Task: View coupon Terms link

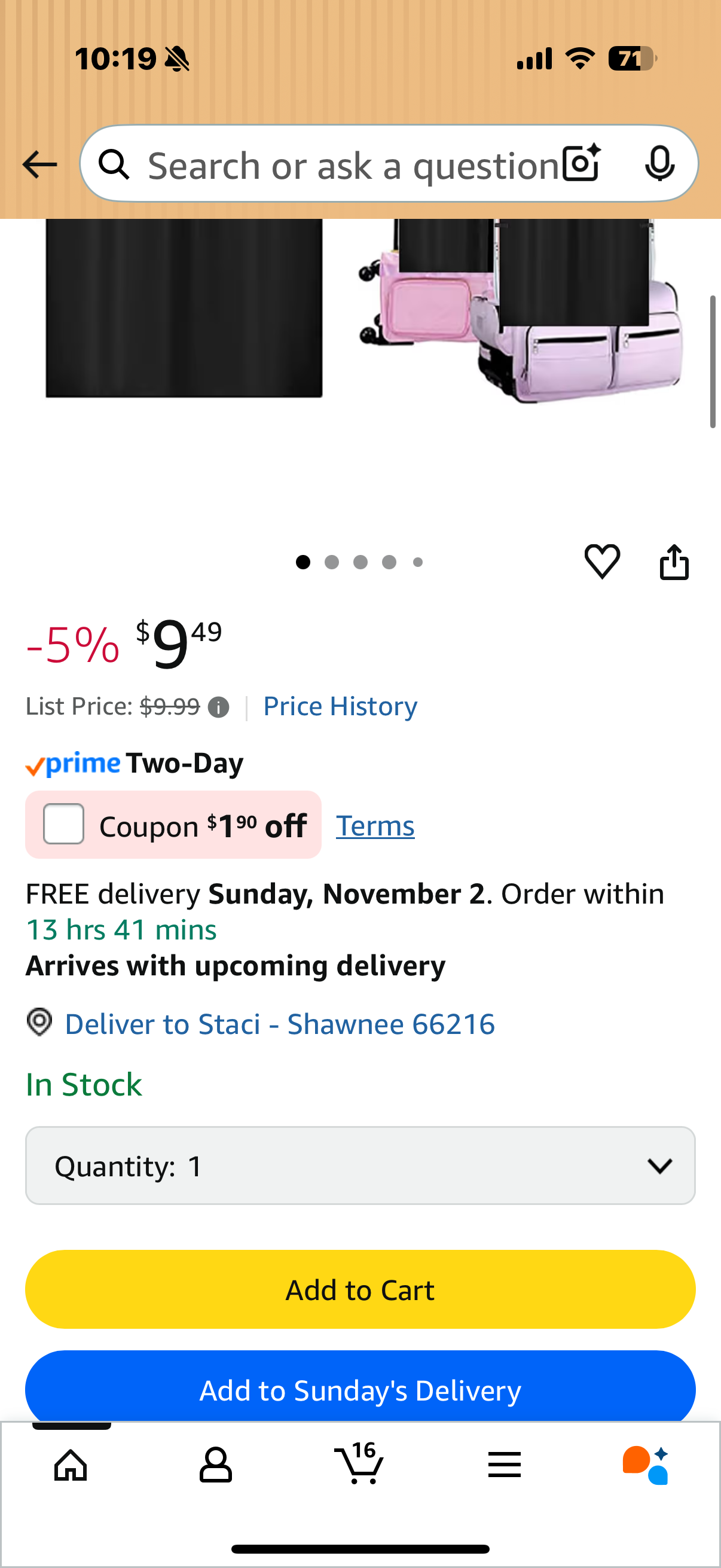Action: (x=375, y=826)
